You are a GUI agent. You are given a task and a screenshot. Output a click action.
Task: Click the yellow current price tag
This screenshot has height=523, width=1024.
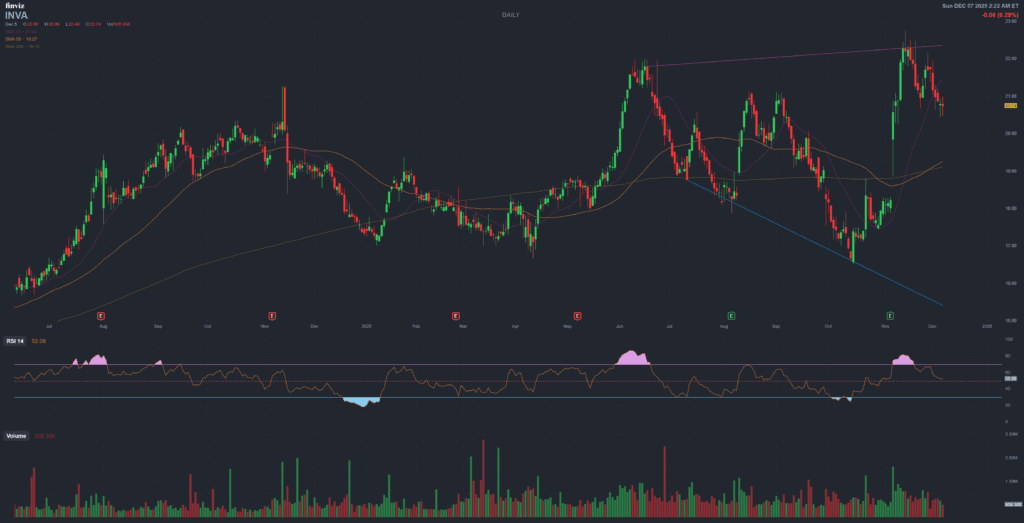point(1011,105)
